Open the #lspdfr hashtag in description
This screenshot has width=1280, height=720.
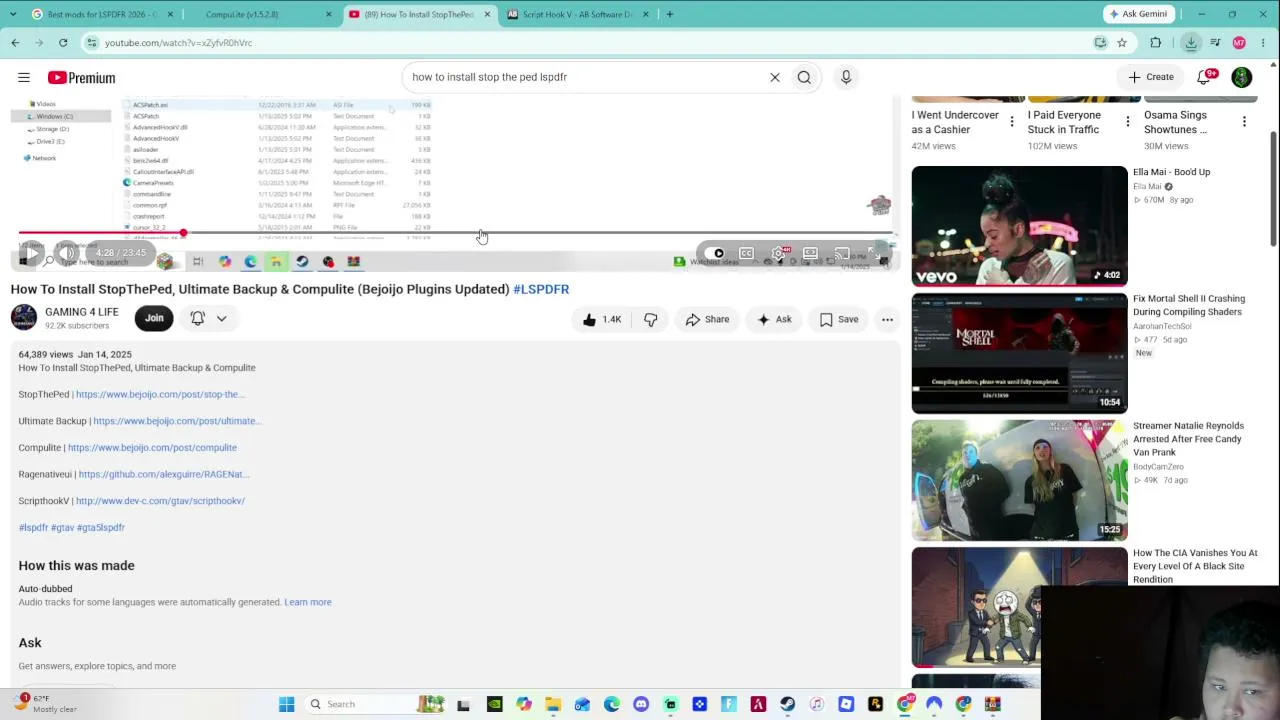click(x=33, y=528)
